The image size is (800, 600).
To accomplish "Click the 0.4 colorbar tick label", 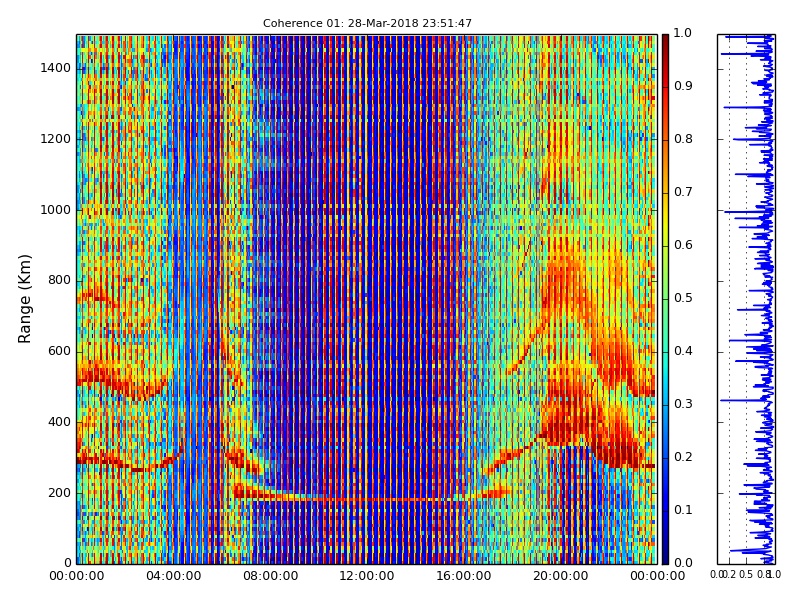I will click(x=683, y=351).
